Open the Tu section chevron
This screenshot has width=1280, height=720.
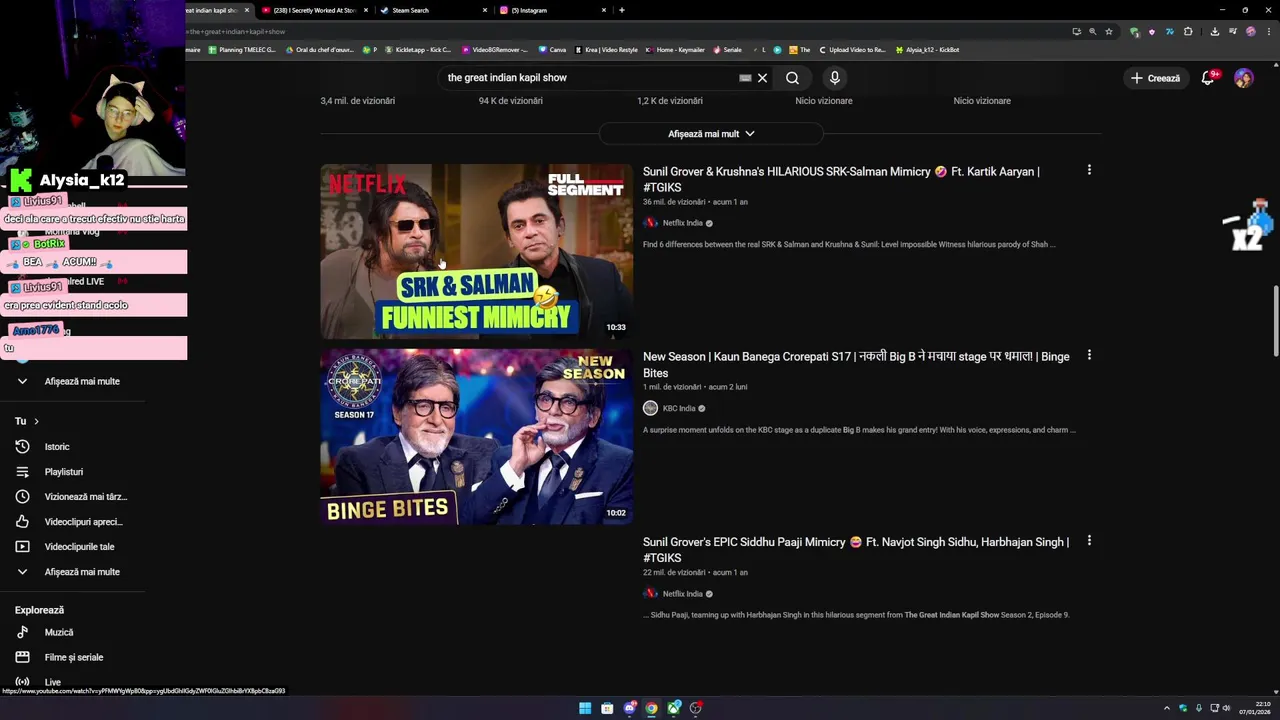[x=36, y=421]
